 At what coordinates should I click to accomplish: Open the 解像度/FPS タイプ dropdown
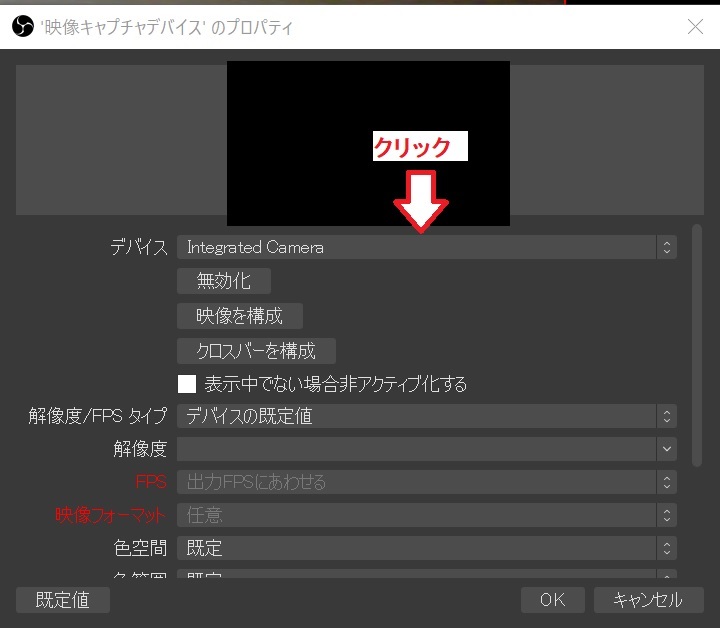point(427,416)
